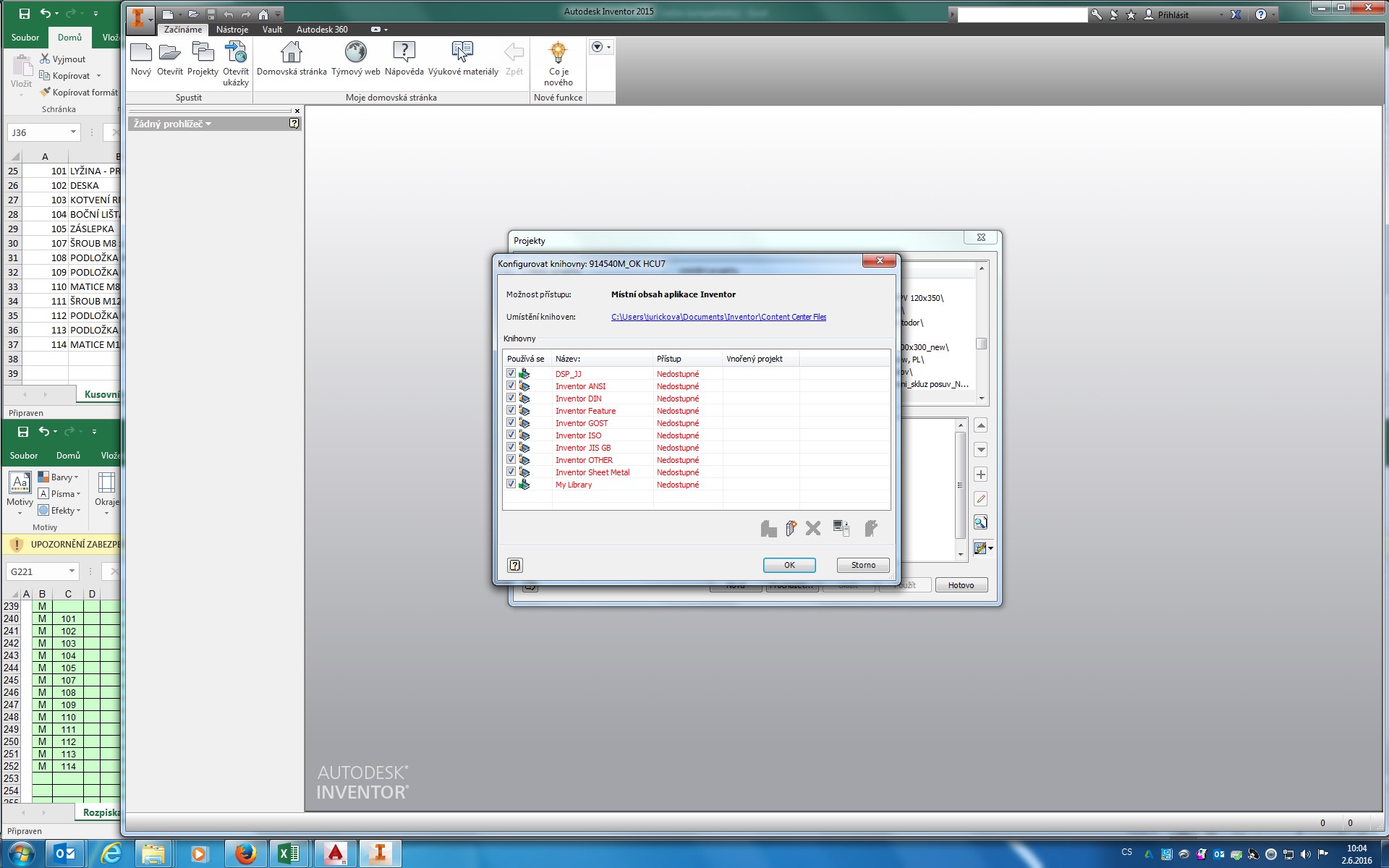This screenshot has width=1389, height=868.
Task: Open the Excel name box J36 dropdown
Action: point(73,132)
